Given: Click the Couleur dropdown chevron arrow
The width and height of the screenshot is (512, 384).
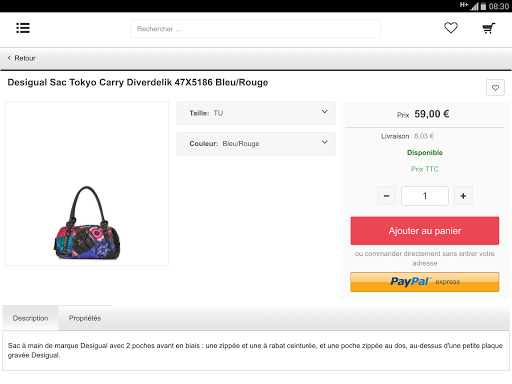Looking at the screenshot, I should tap(325, 142).
